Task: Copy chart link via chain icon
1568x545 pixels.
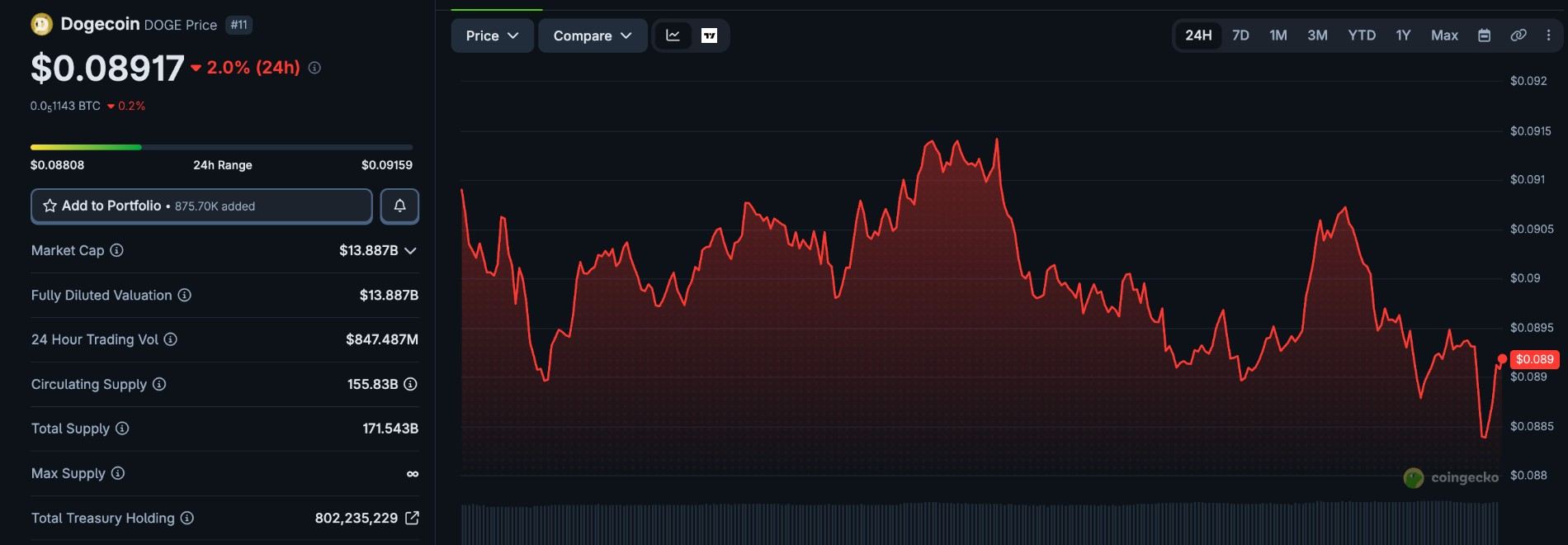Action: click(x=1518, y=36)
